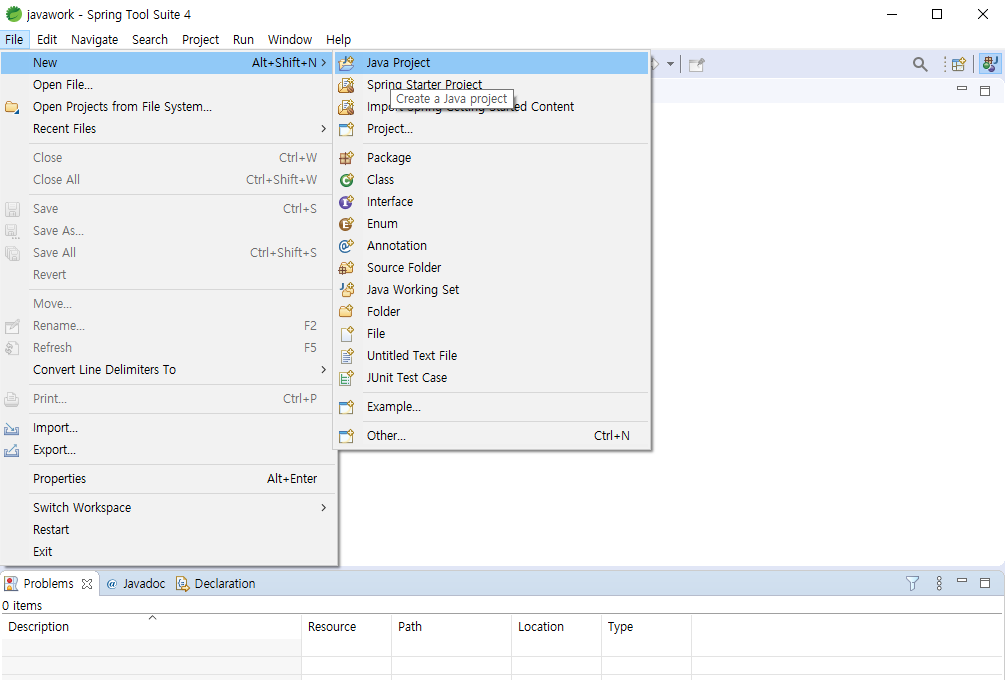Image resolution: width=1005 pixels, height=680 pixels.
Task: Minimize the Problems view panel
Action: click(x=961, y=581)
